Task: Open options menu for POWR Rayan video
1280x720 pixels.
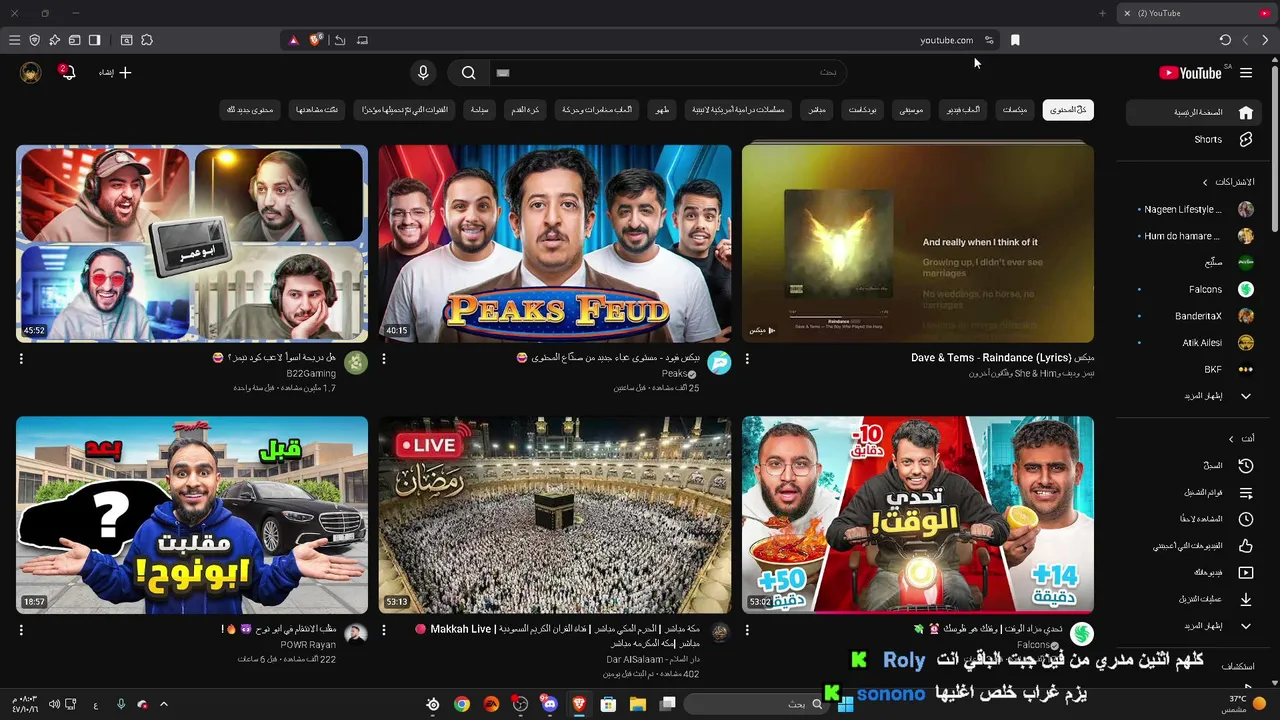Action: tap(21, 631)
